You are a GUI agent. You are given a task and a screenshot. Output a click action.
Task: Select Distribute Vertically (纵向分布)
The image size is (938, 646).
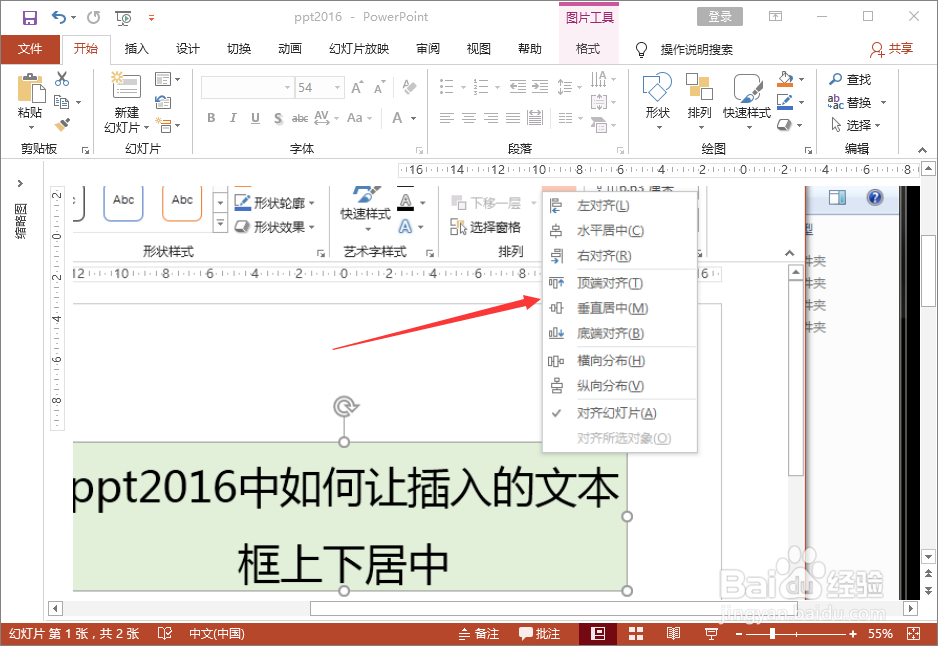point(620,386)
